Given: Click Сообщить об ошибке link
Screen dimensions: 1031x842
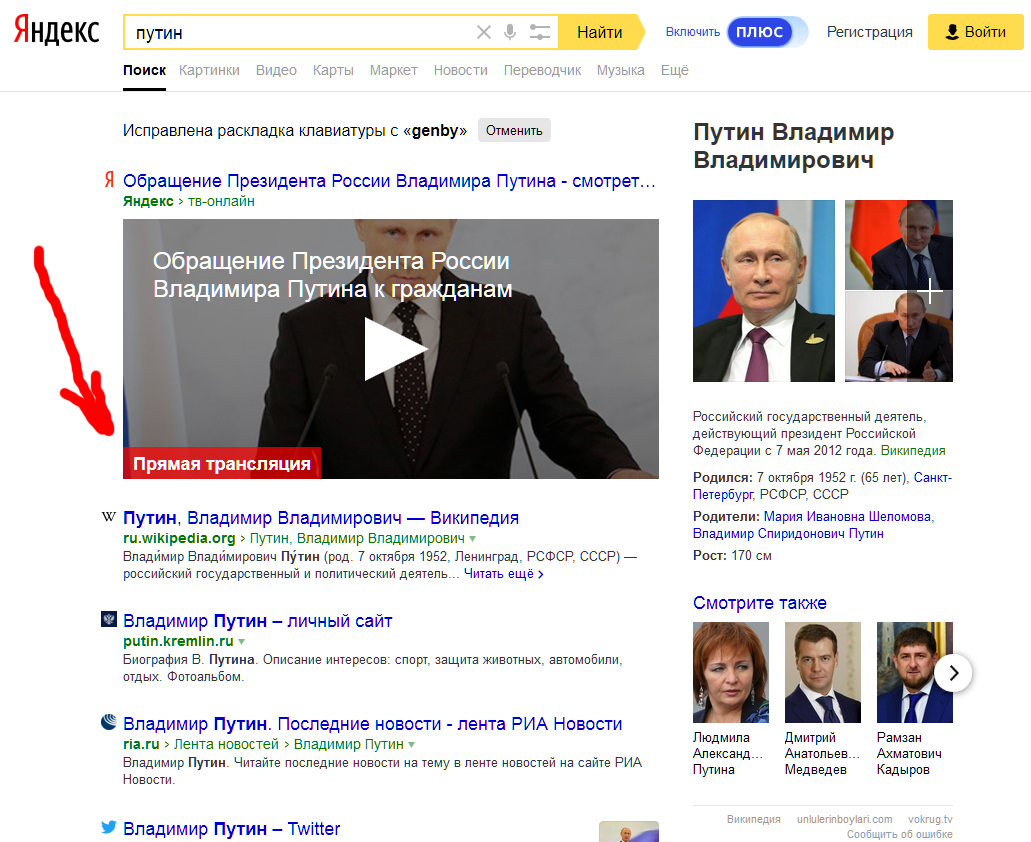Looking at the screenshot, I should 899,834.
